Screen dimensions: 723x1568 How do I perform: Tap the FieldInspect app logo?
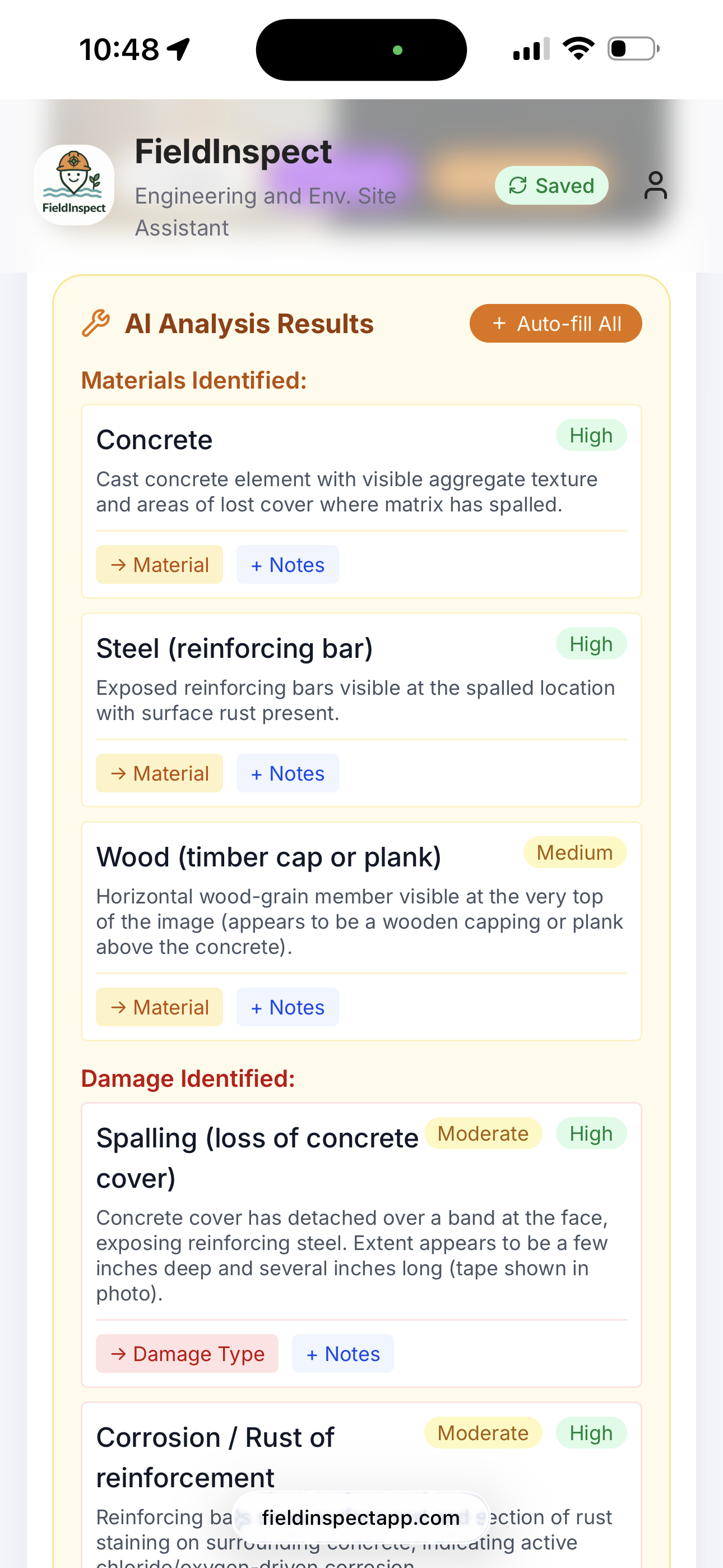[73, 185]
